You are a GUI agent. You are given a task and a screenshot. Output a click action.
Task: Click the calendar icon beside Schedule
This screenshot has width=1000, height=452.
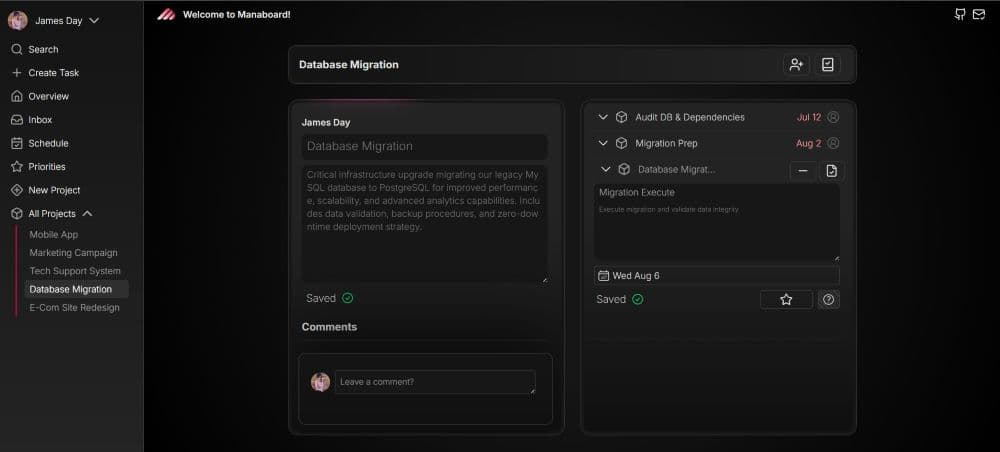[17, 143]
